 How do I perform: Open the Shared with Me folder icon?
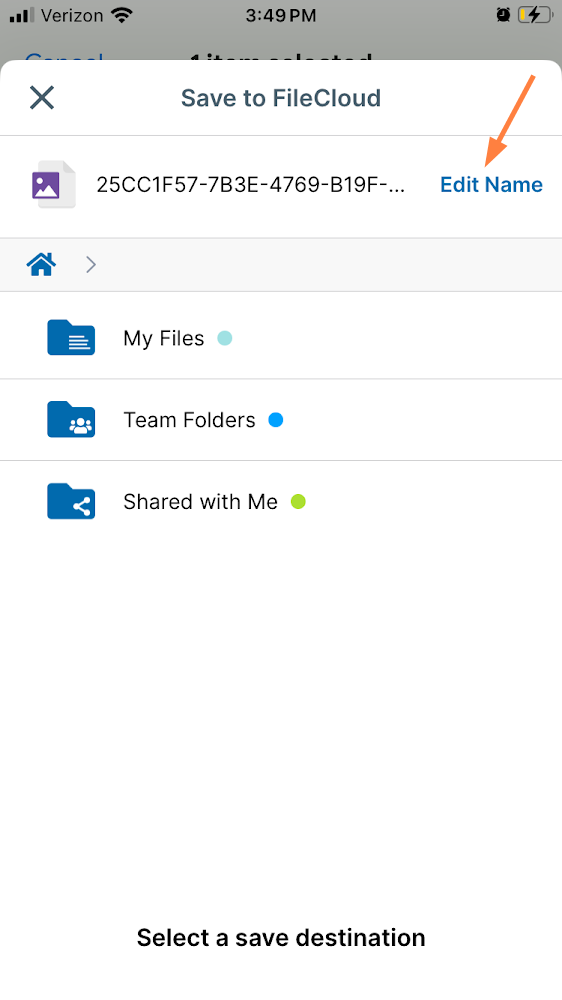[71, 501]
